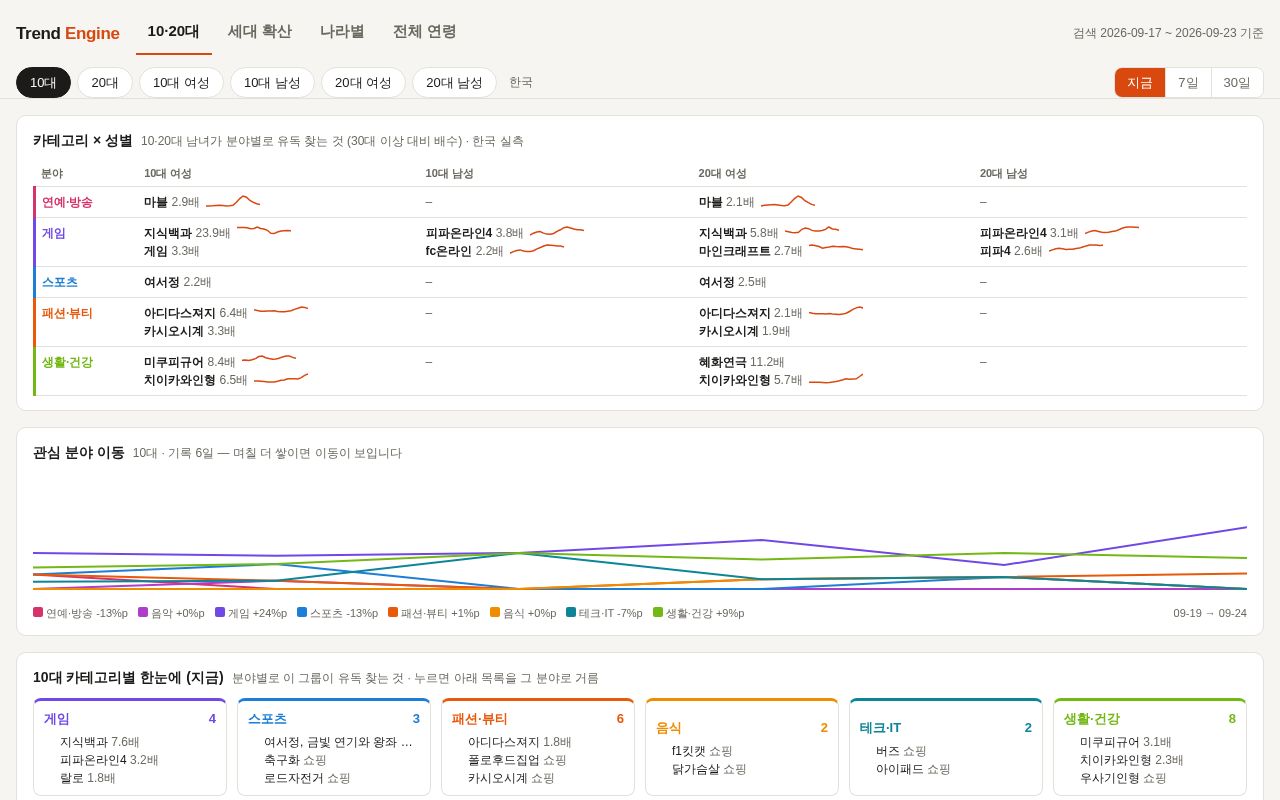1280x800 pixels.
Task: Click the 연예·방송 -13%p legend swatch
Action: pyautogui.click(x=38, y=612)
